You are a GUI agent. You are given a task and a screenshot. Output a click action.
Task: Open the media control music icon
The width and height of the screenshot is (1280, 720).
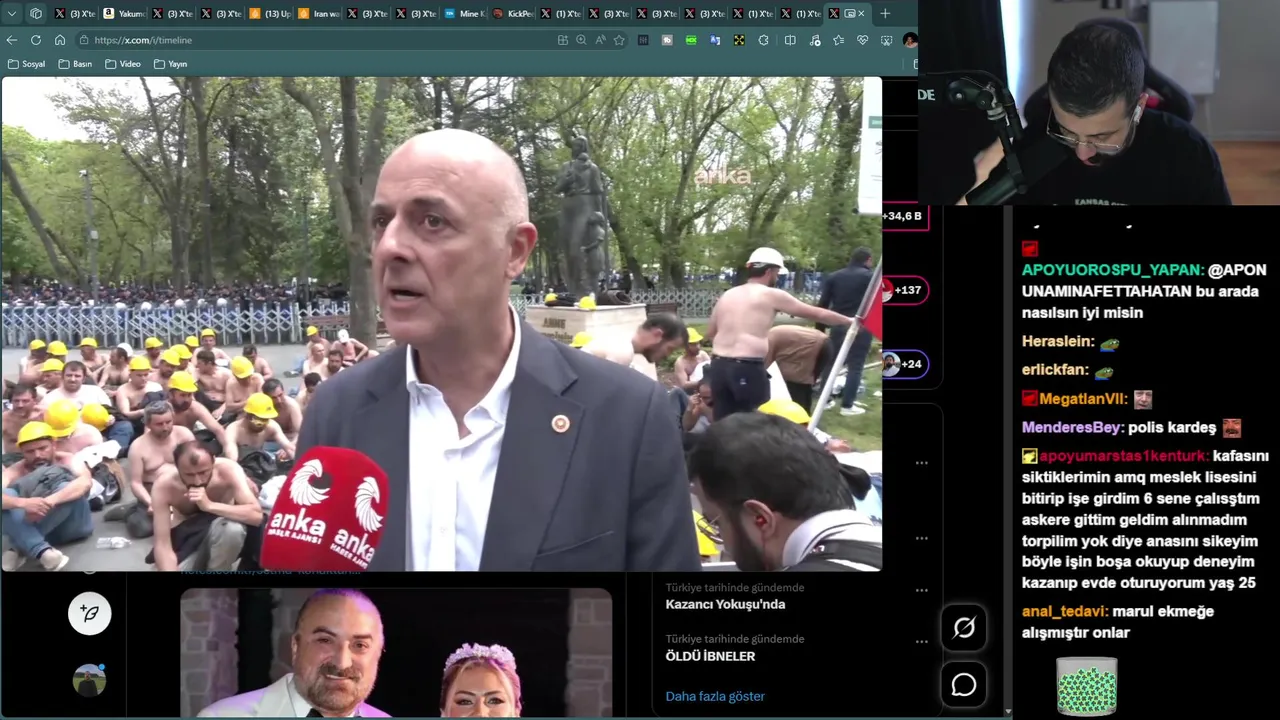(x=814, y=40)
